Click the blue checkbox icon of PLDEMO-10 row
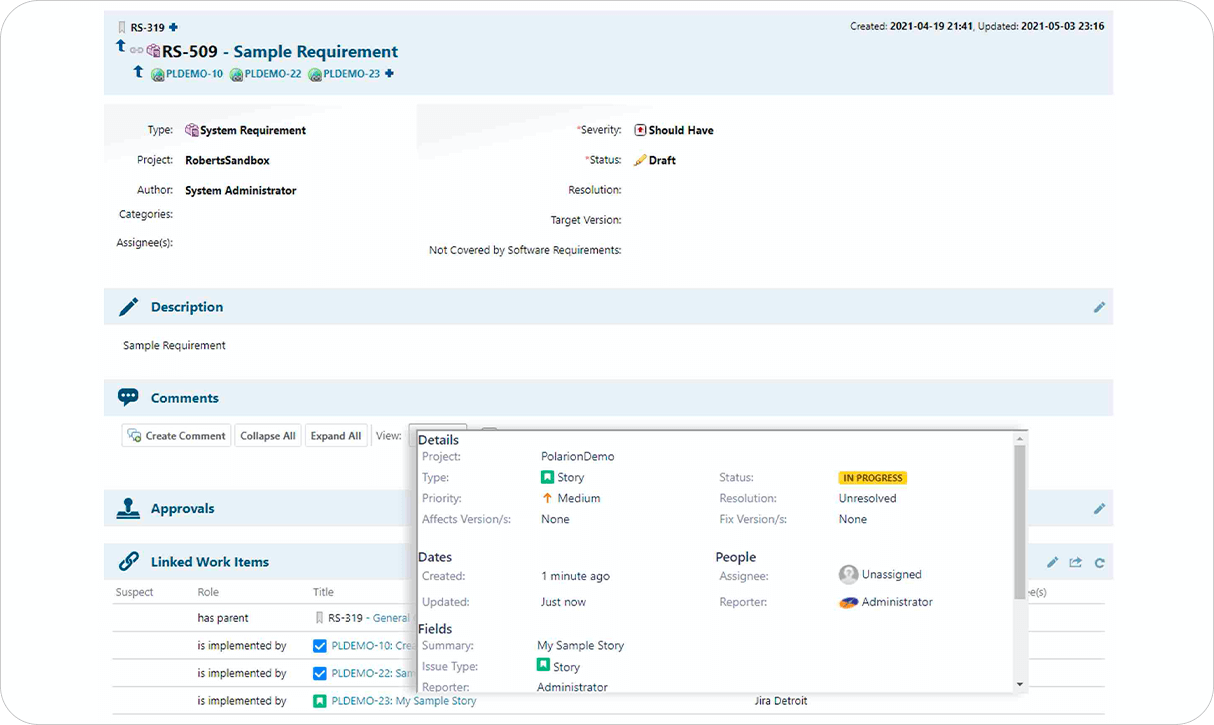Viewport: 1214px width, 725px height. pyautogui.click(x=320, y=646)
